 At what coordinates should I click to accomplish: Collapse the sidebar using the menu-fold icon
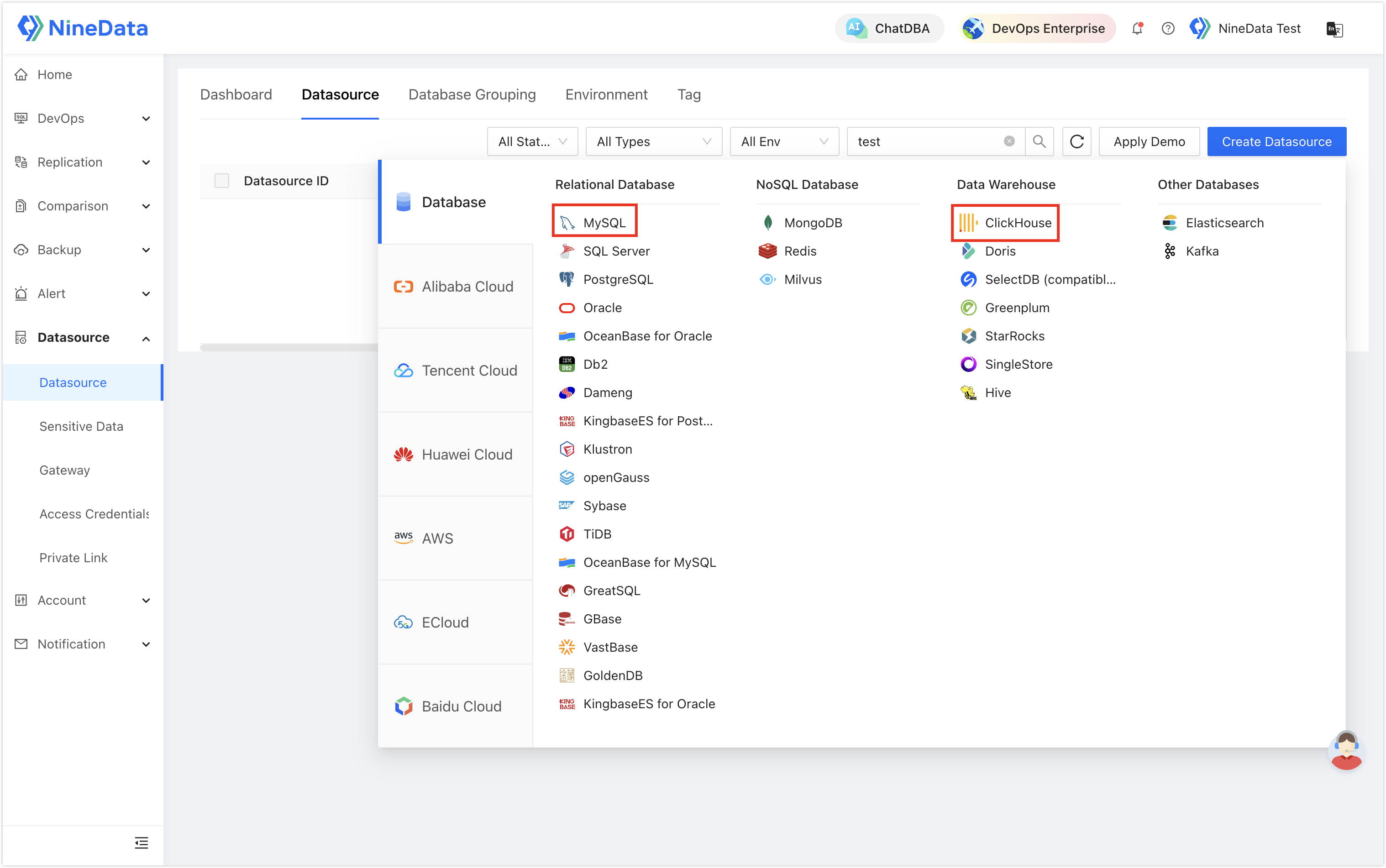coord(141,843)
